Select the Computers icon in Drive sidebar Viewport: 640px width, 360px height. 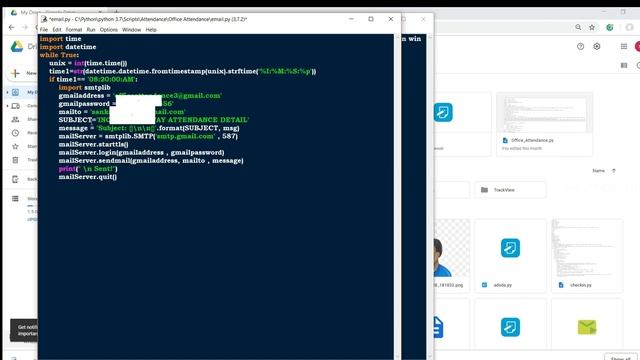(16, 106)
